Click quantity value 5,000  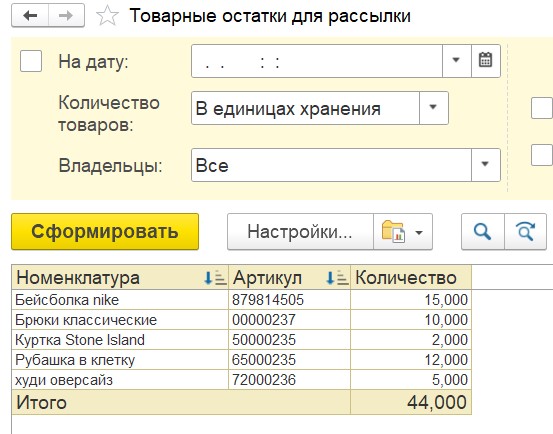(x=450, y=380)
